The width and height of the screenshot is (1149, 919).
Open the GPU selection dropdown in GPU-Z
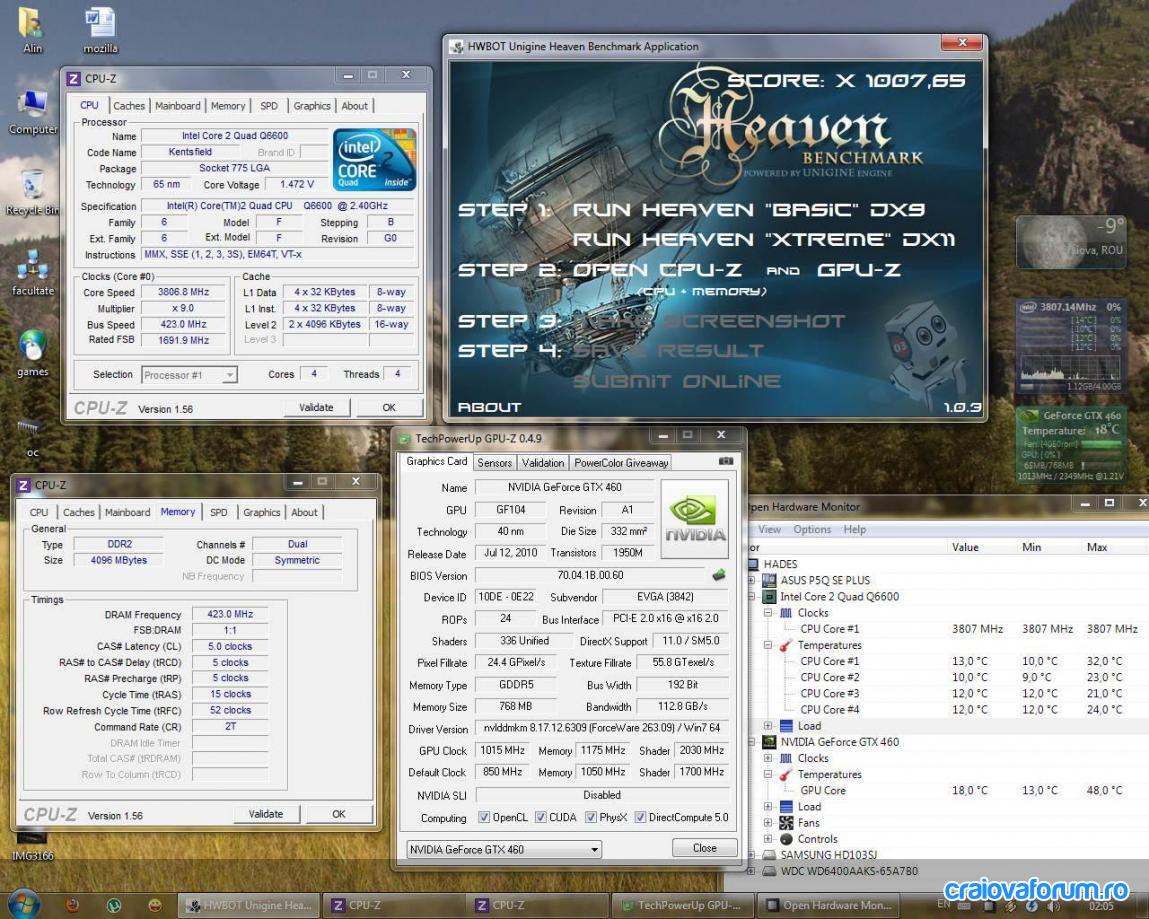point(504,849)
